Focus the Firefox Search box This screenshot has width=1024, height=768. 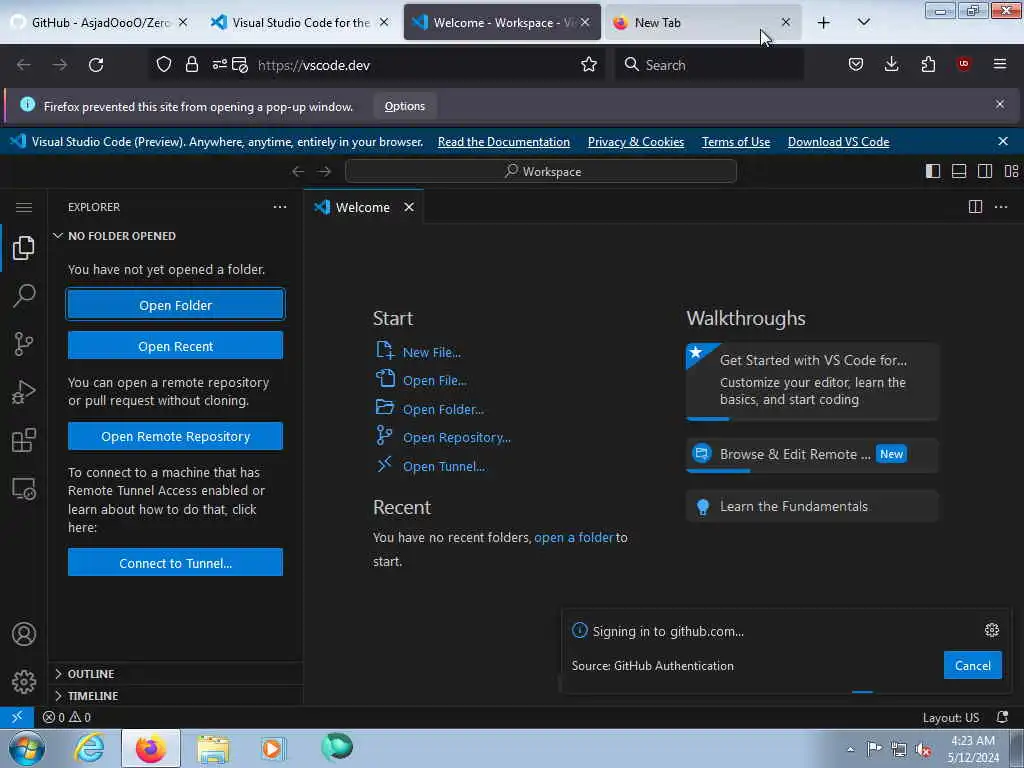point(709,65)
